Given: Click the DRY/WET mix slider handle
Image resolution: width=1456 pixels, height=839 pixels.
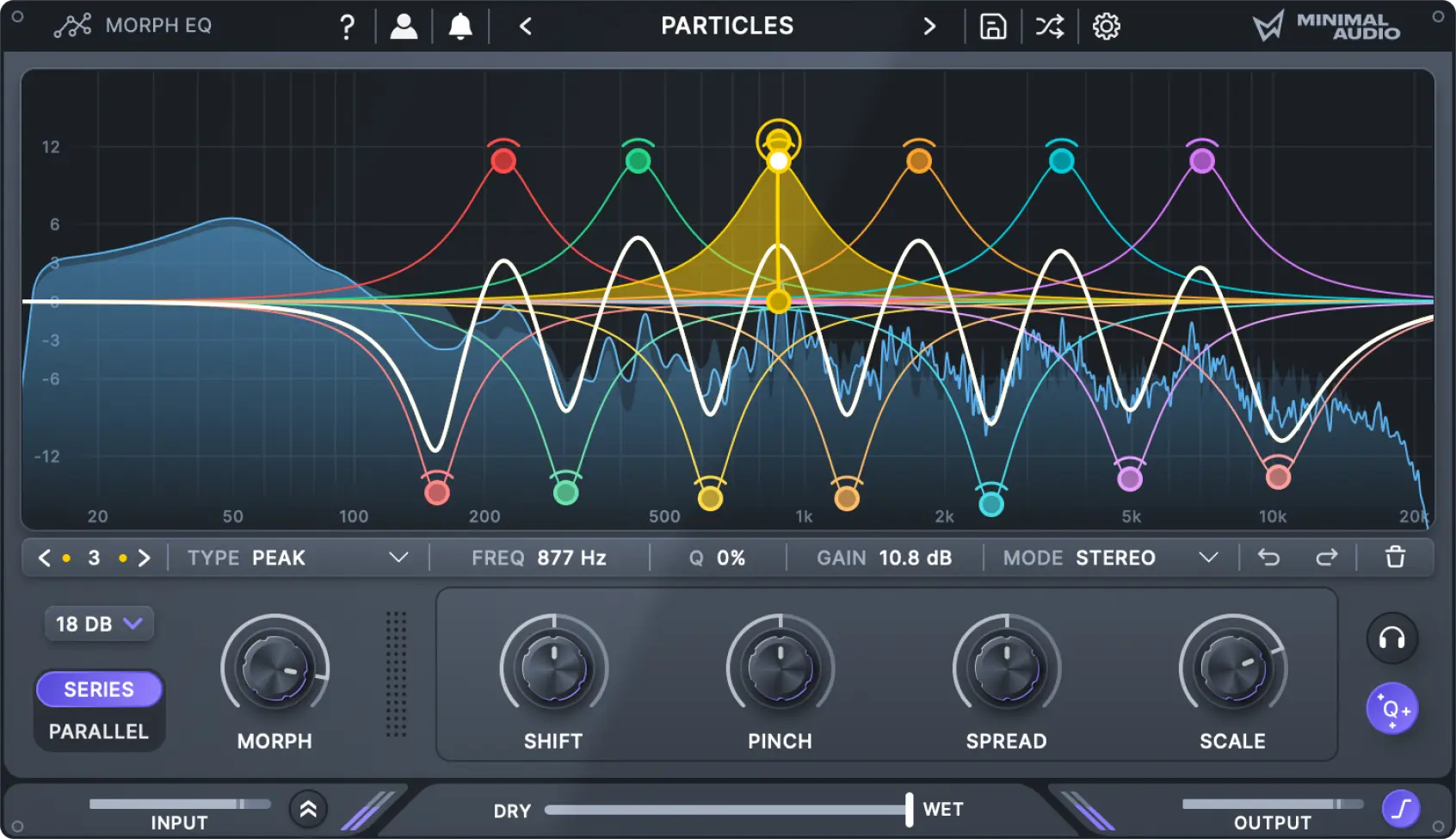Looking at the screenshot, I should 910,810.
